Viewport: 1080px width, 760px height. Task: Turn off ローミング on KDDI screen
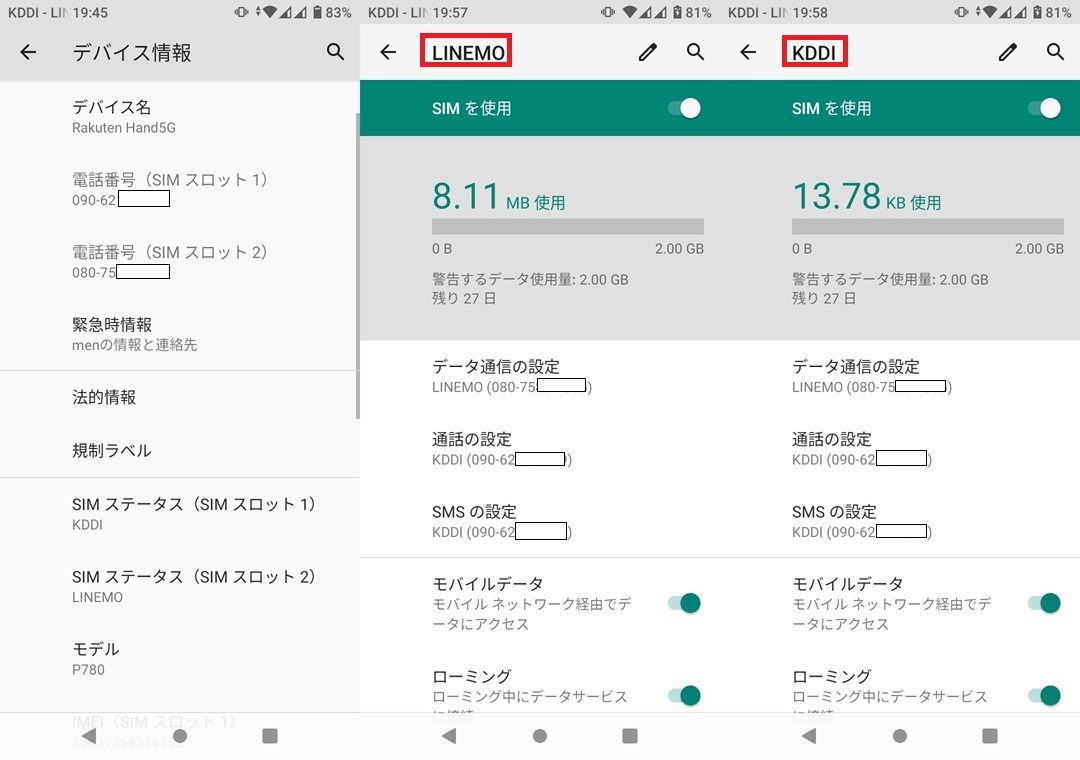tap(1045, 695)
